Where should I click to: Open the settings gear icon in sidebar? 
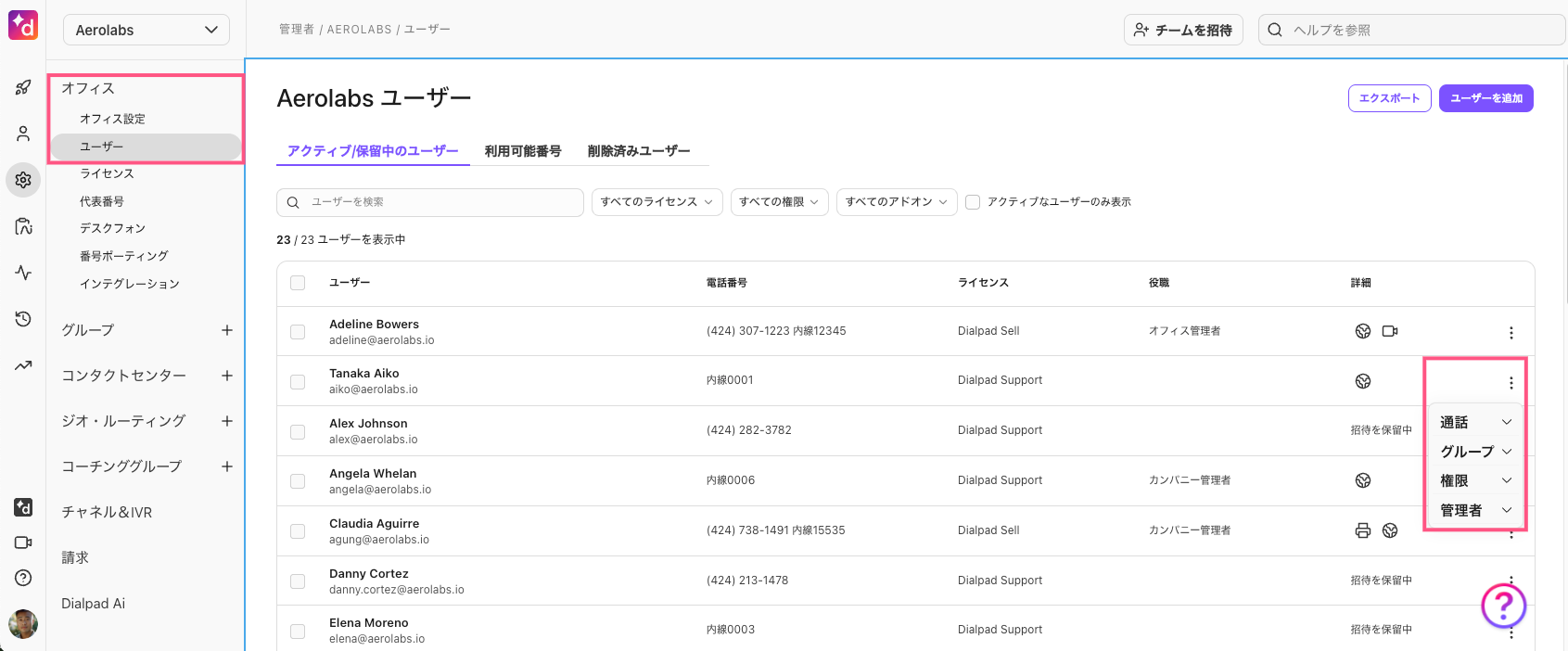tap(23, 180)
